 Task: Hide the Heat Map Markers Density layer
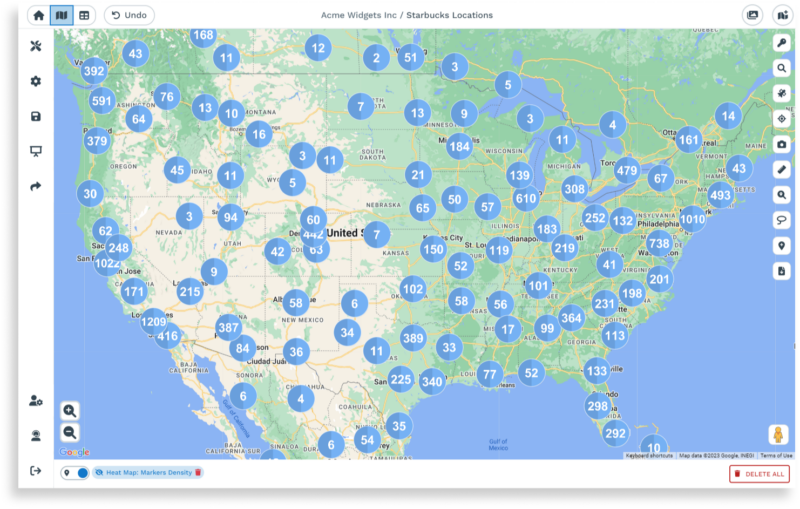tap(100, 473)
